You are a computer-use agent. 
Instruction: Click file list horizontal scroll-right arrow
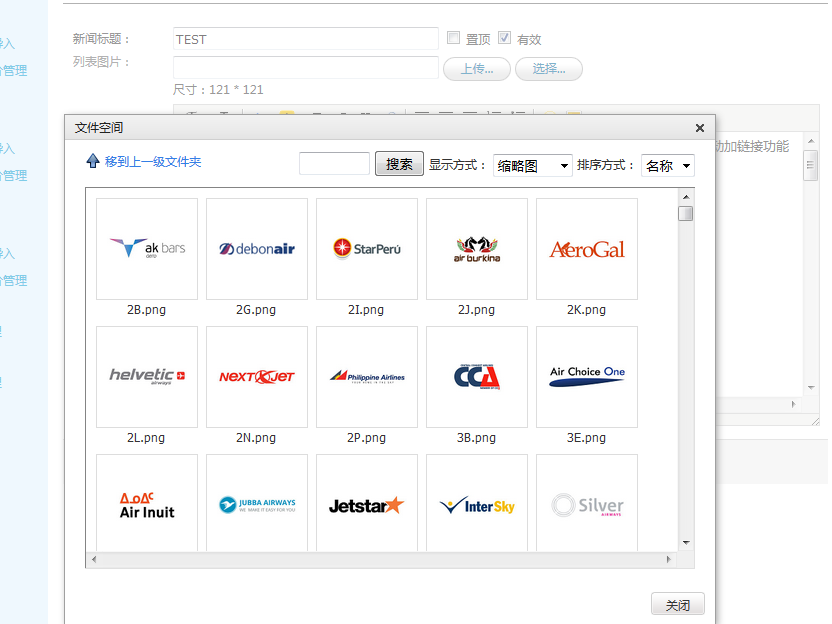click(669, 559)
